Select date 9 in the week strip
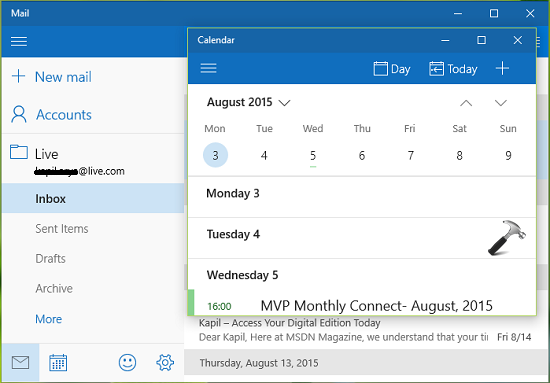The image size is (550, 383). 508,155
